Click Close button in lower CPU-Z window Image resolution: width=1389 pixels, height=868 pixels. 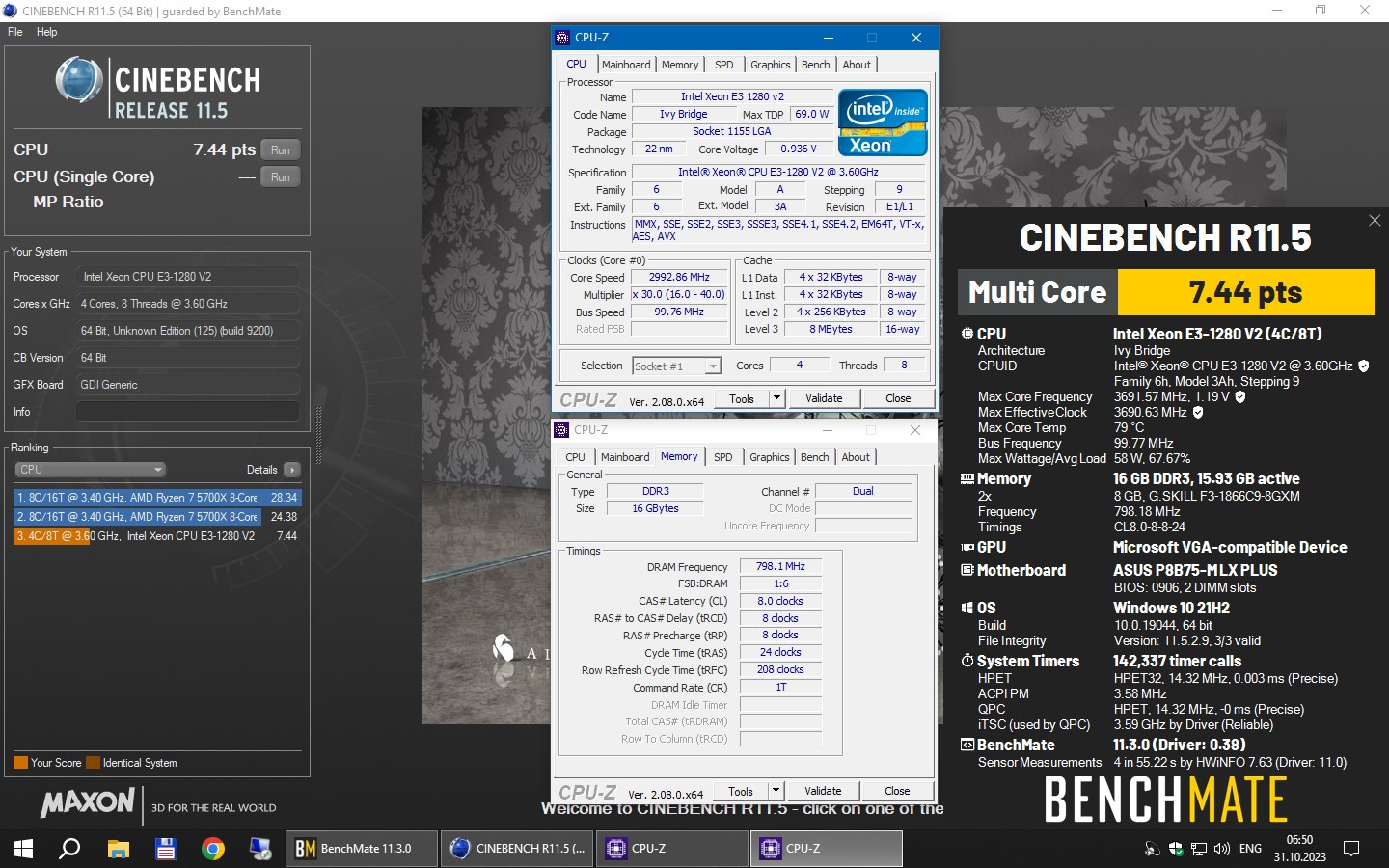[897, 791]
